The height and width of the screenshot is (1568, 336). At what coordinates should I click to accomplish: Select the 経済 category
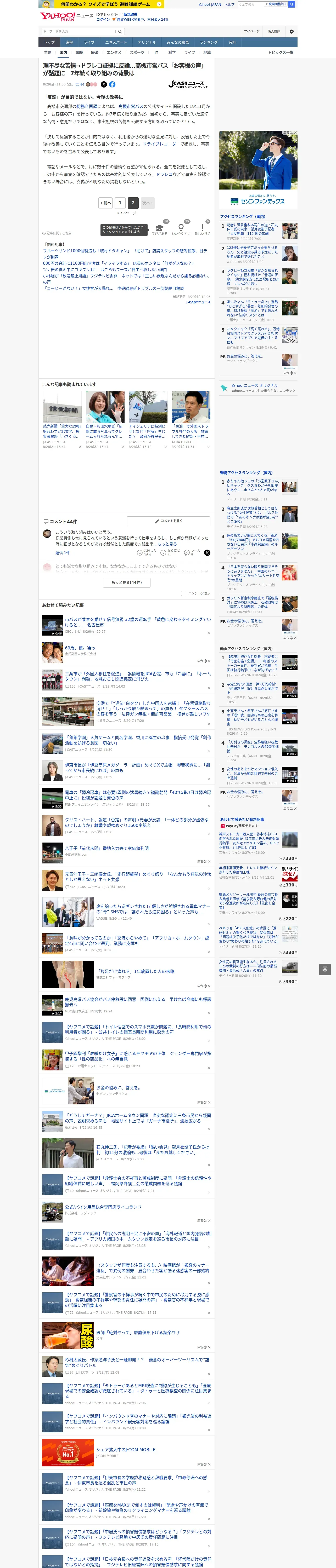point(94,52)
